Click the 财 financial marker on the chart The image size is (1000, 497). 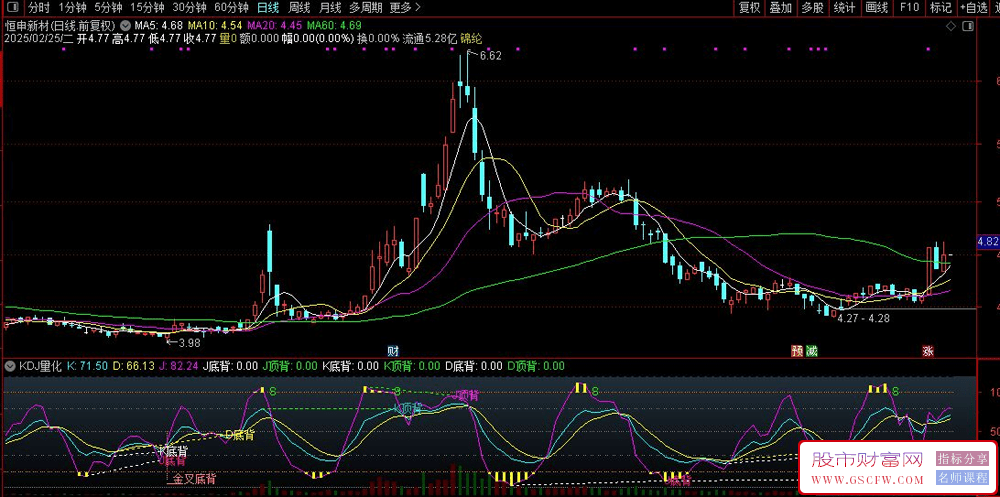(393, 350)
